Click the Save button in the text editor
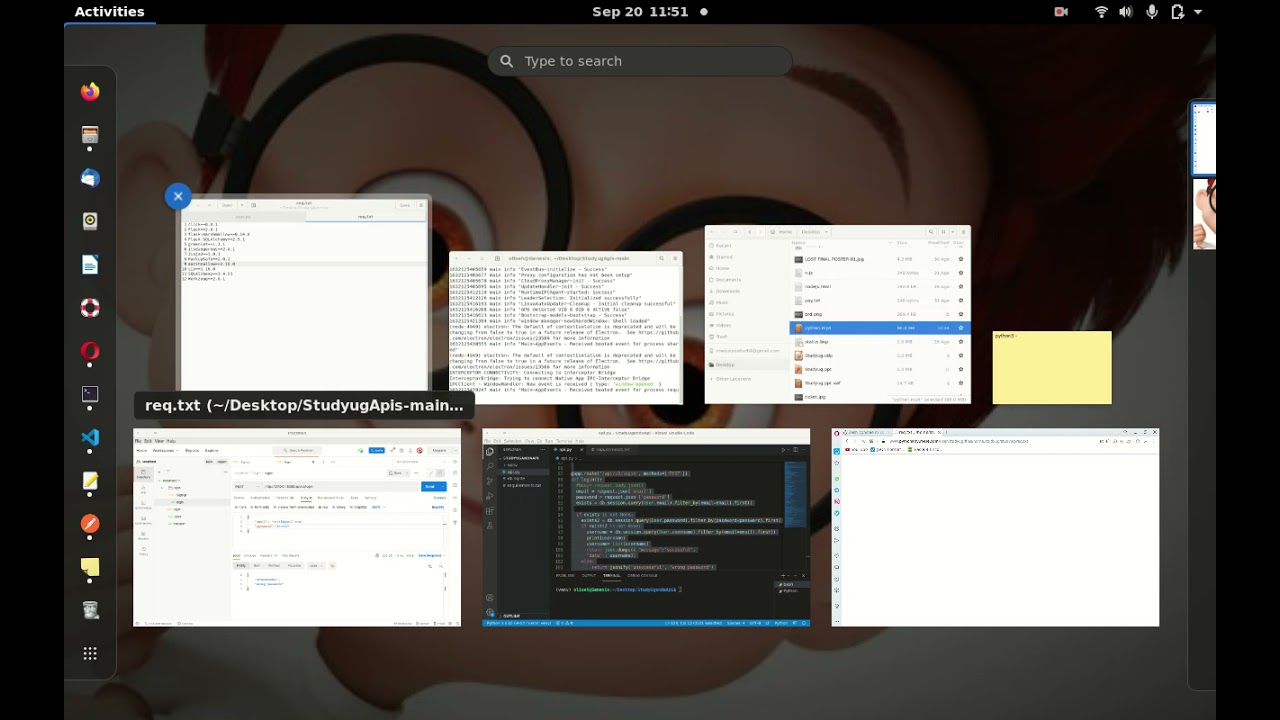 coord(405,205)
